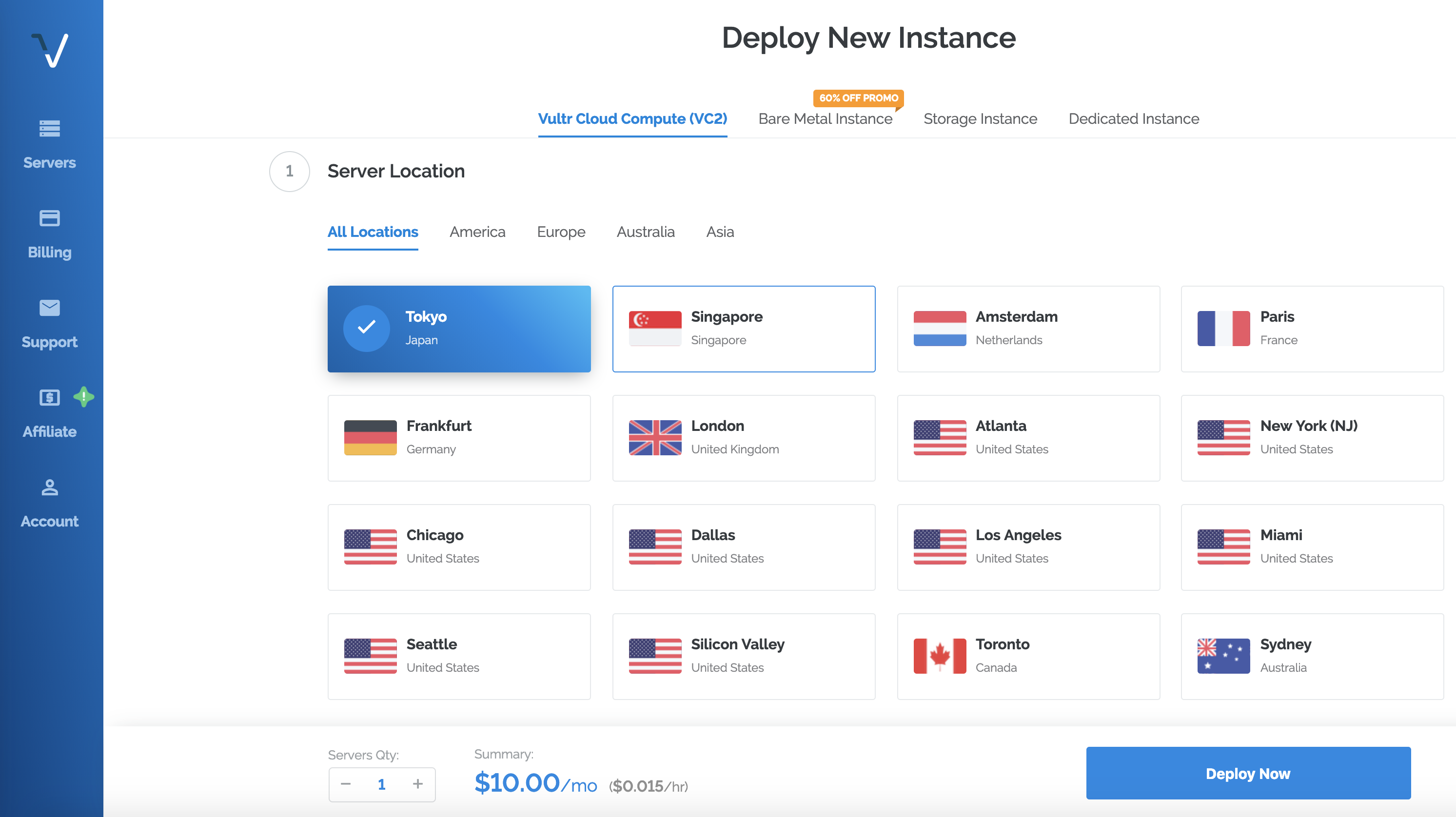Click the $10.00/mo summary price

click(535, 782)
